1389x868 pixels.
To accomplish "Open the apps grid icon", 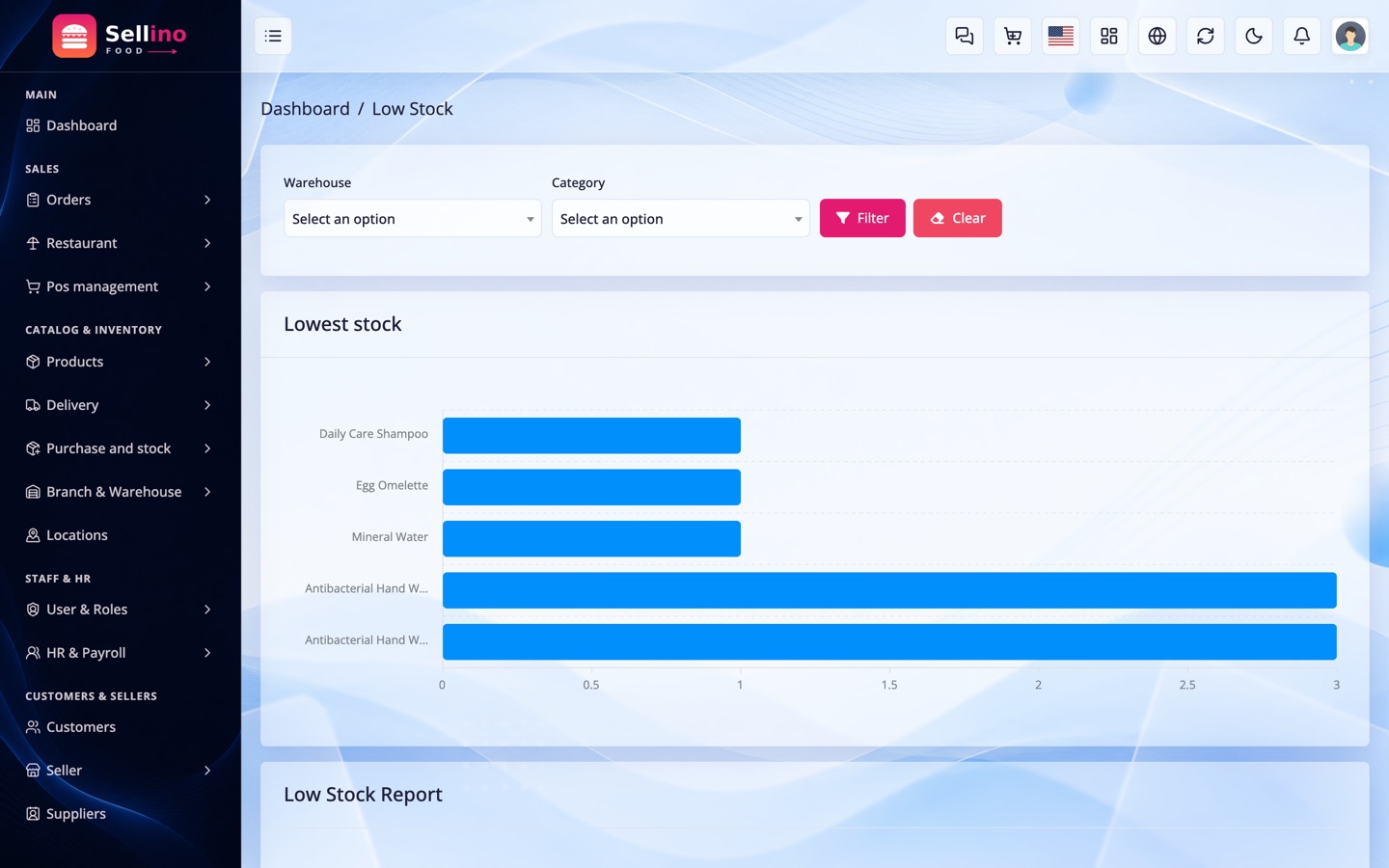I will 1109,36.
